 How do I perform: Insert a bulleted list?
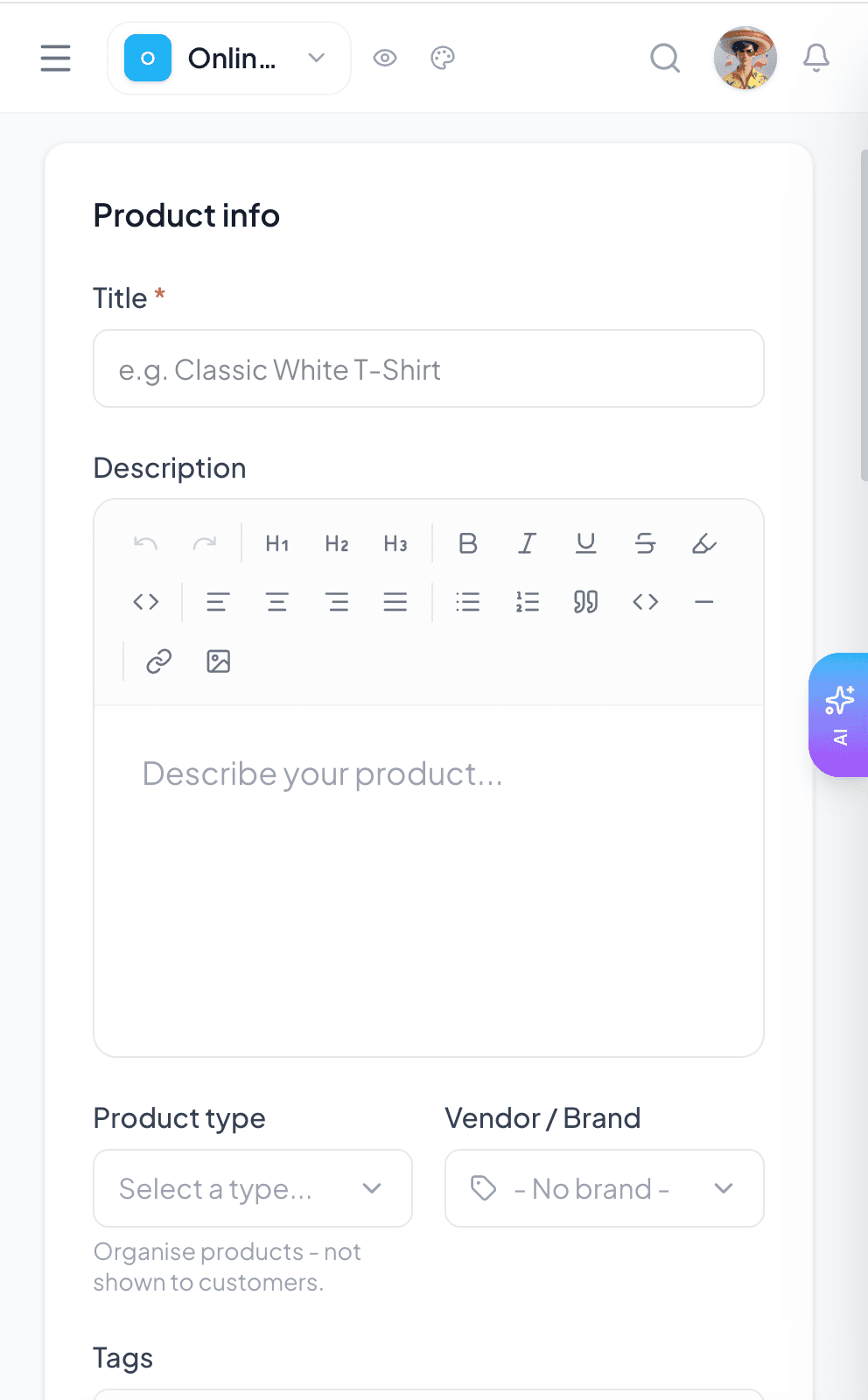point(467,601)
